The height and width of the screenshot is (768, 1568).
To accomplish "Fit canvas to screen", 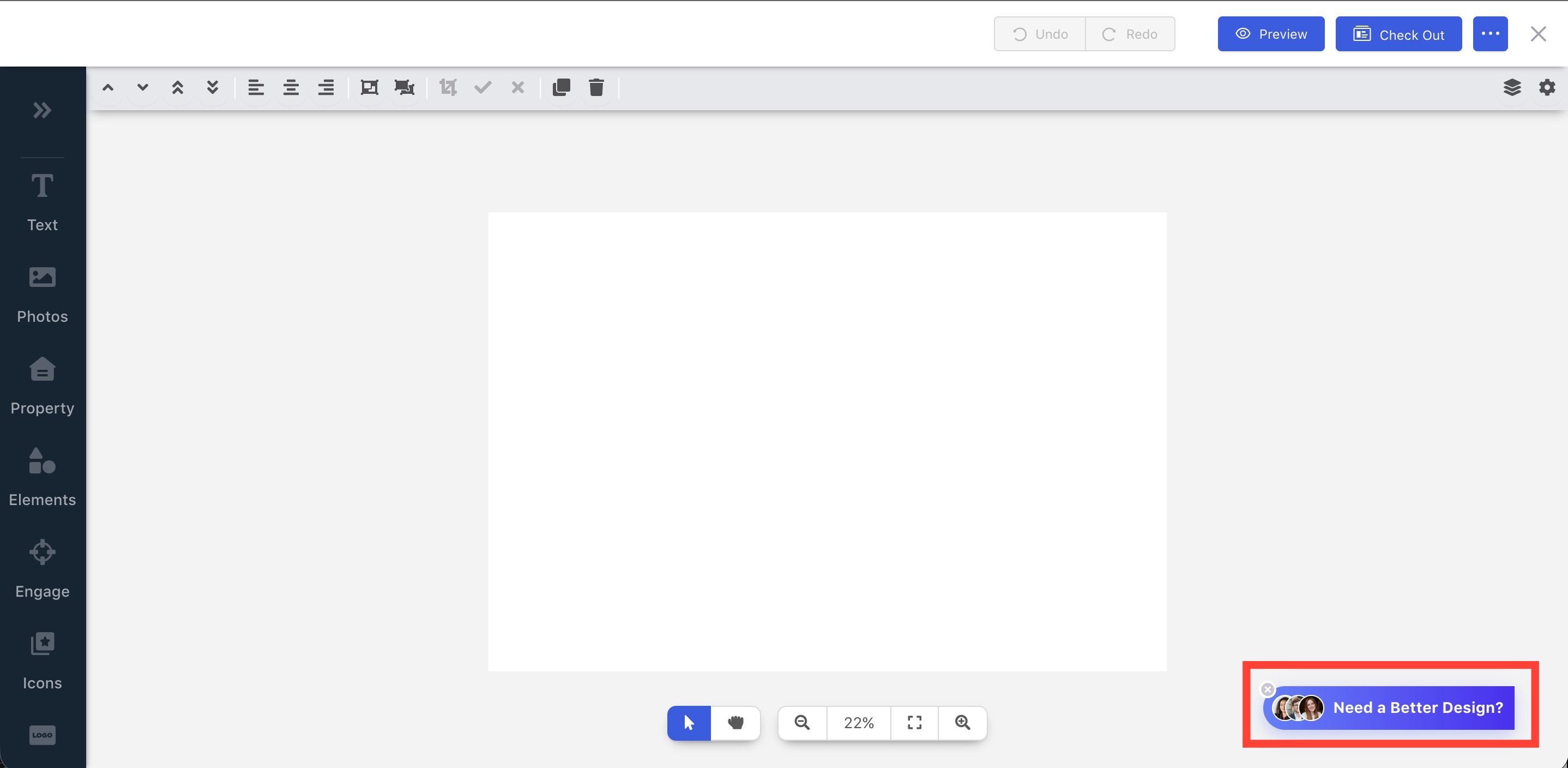I will click(x=914, y=723).
